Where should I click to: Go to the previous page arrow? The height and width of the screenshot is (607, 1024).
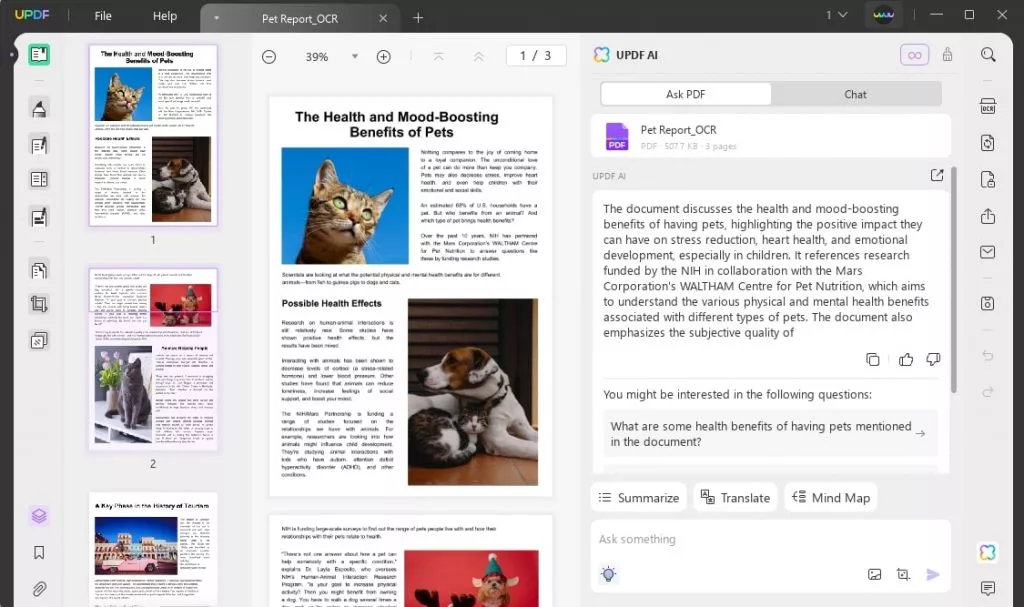[479, 57]
